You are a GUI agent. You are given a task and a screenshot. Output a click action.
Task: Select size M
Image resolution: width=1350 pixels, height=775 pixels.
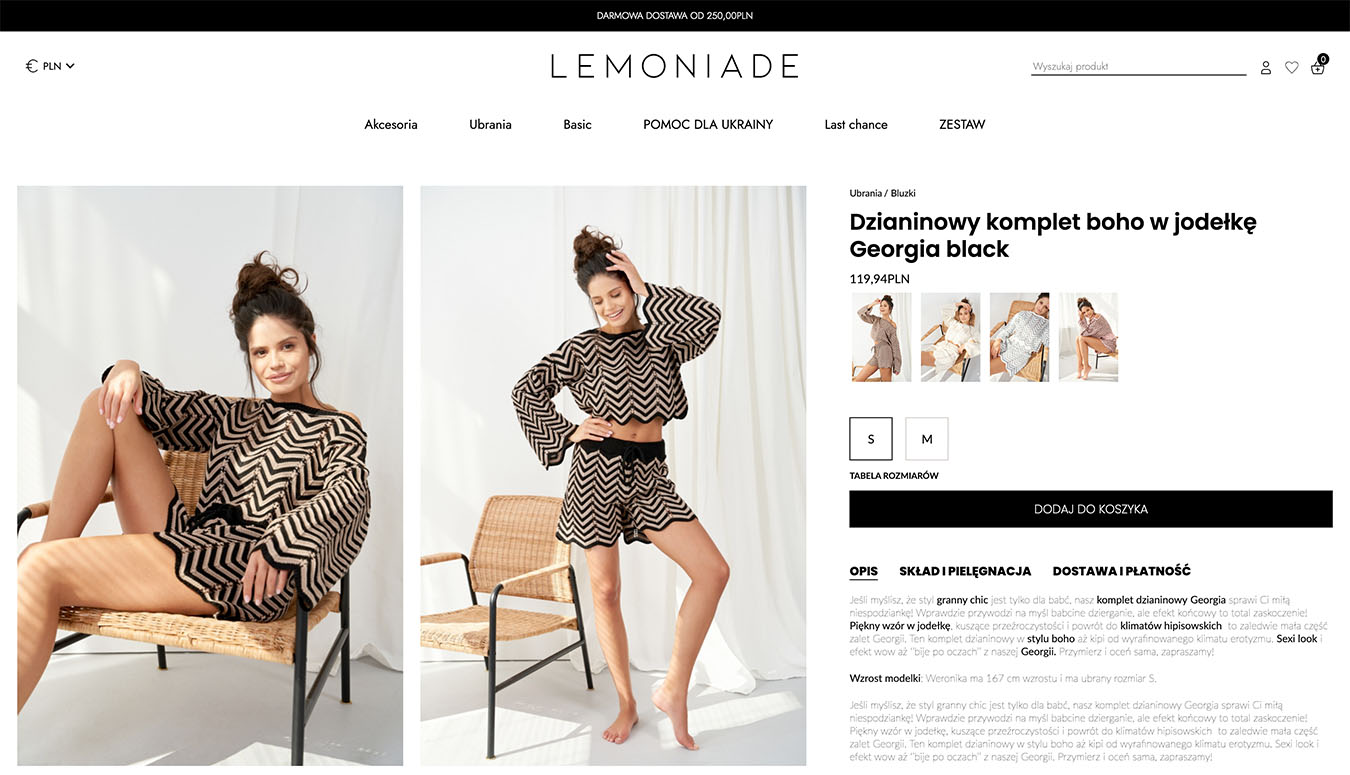[x=927, y=439]
